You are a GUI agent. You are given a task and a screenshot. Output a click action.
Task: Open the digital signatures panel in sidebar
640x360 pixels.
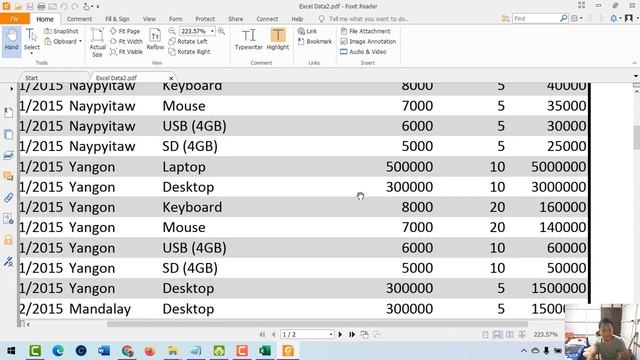pos(8,261)
